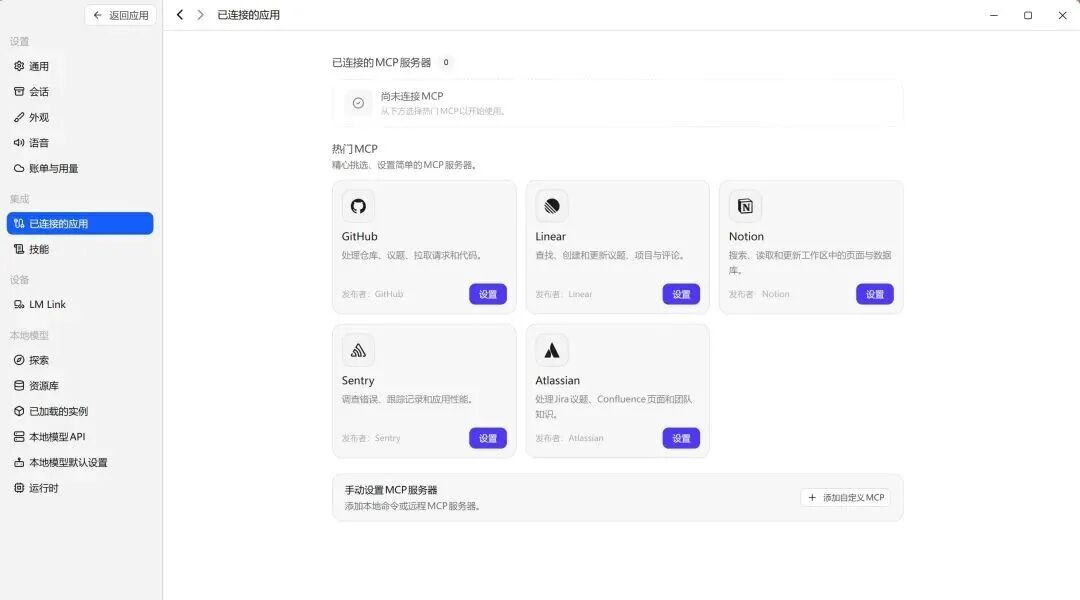
Task: Open 资源库 library page
Action: click(x=80, y=386)
